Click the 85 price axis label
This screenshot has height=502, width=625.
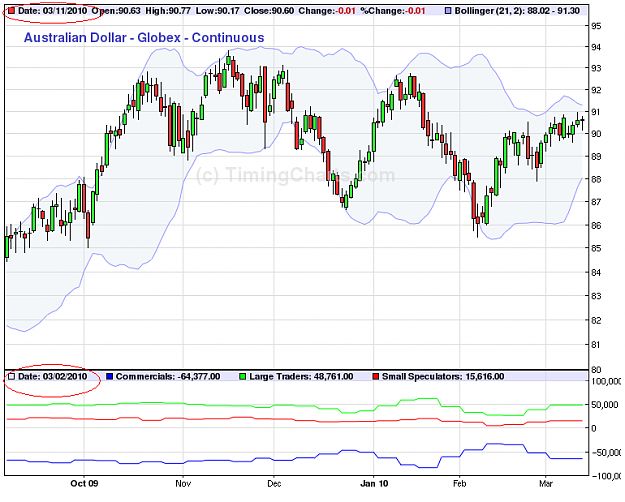click(x=596, y=248)
